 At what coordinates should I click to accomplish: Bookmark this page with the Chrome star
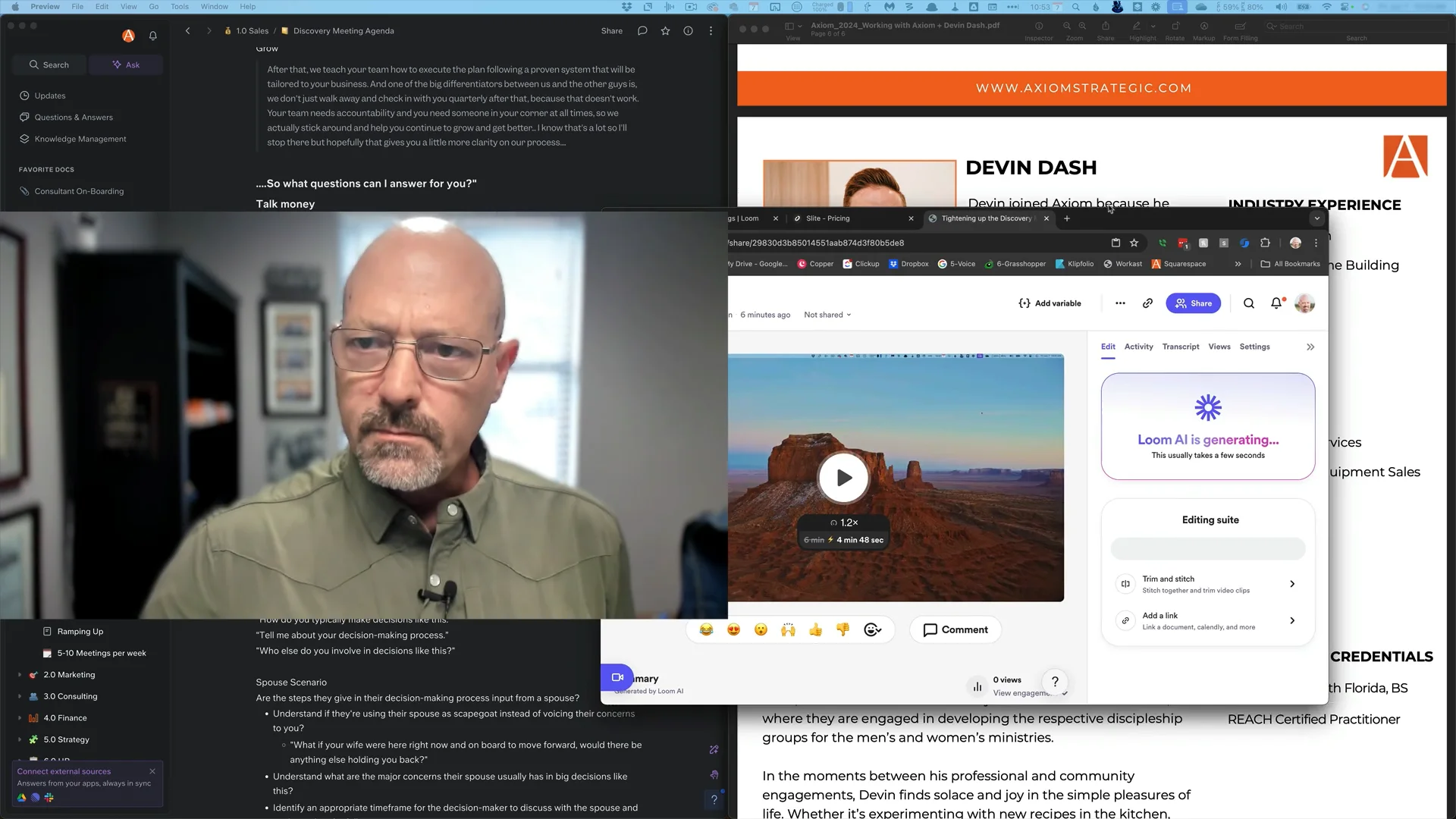(1134, 243)
